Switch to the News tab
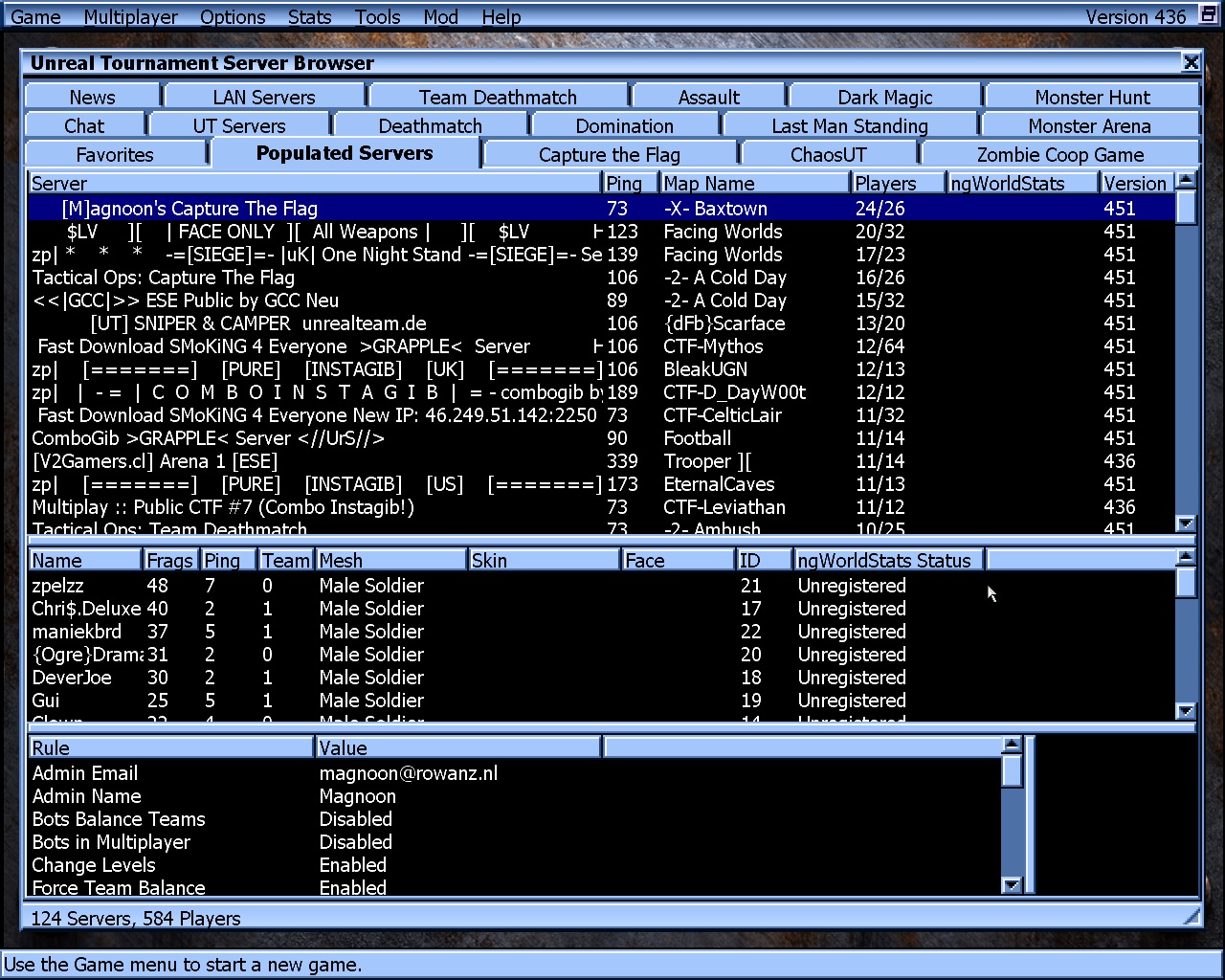 click(x=92, y=97)
